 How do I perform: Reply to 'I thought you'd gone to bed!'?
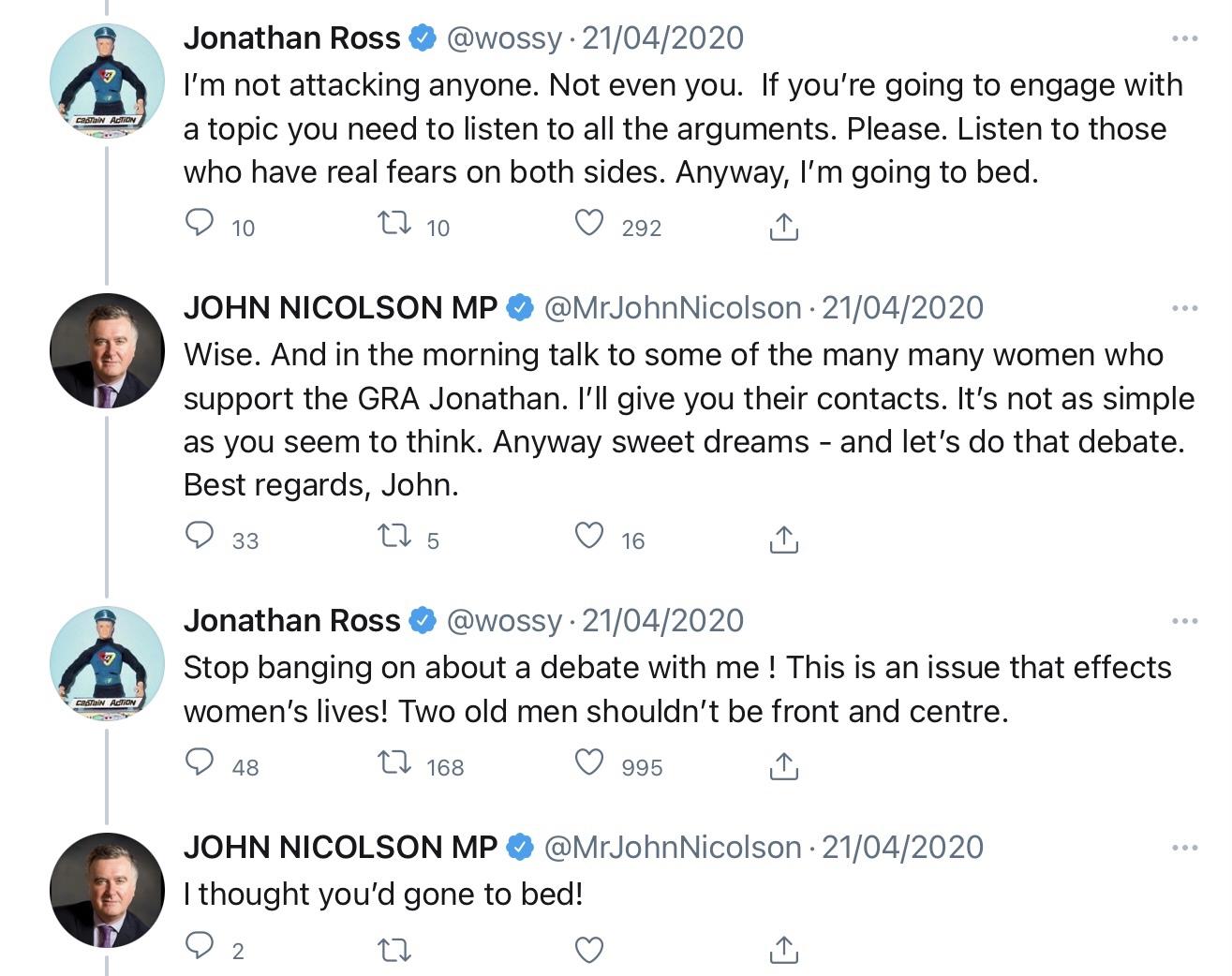[x=200, y=947]
